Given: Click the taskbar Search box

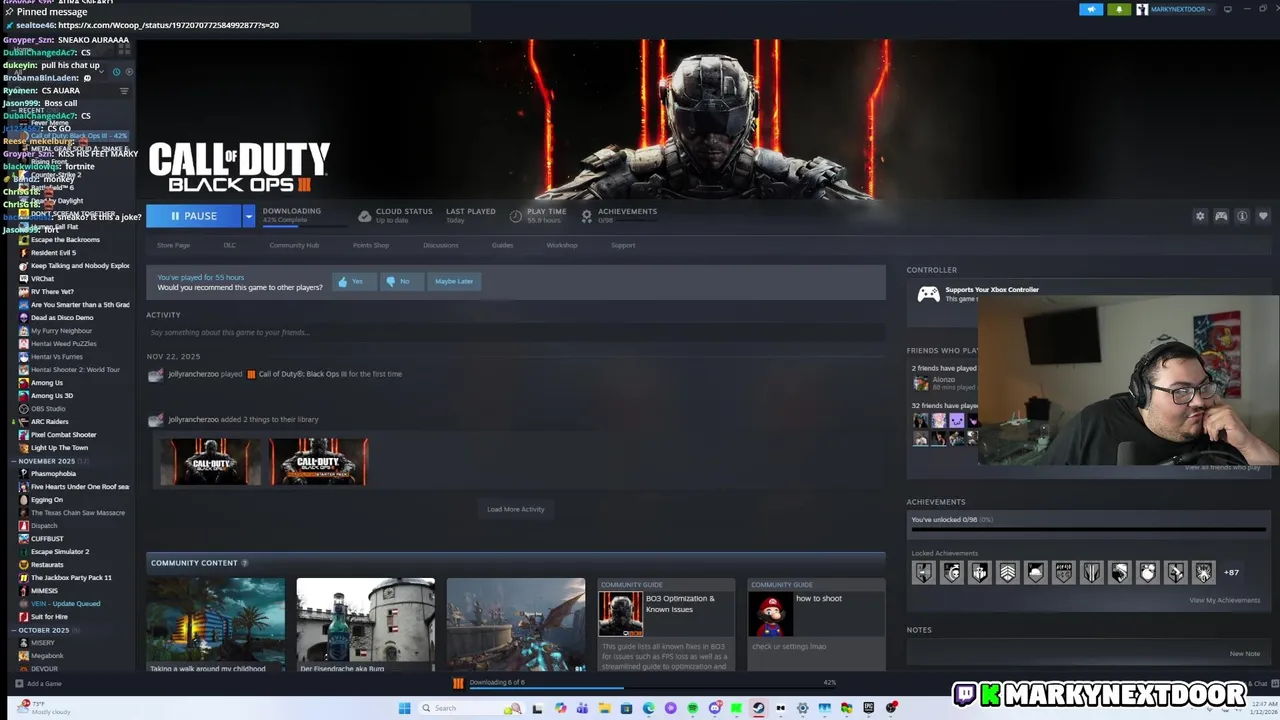Looking at the screenshot, I should pos(470,708).
